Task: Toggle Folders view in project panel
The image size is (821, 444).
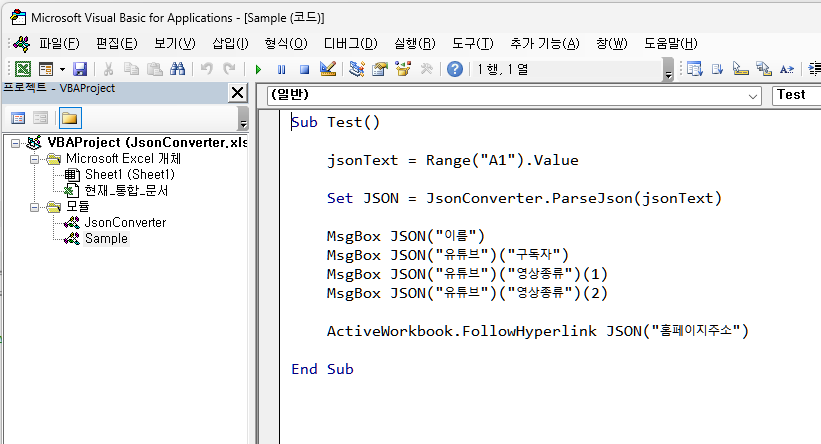Action: pyautogui.click(x=70, y=118)
